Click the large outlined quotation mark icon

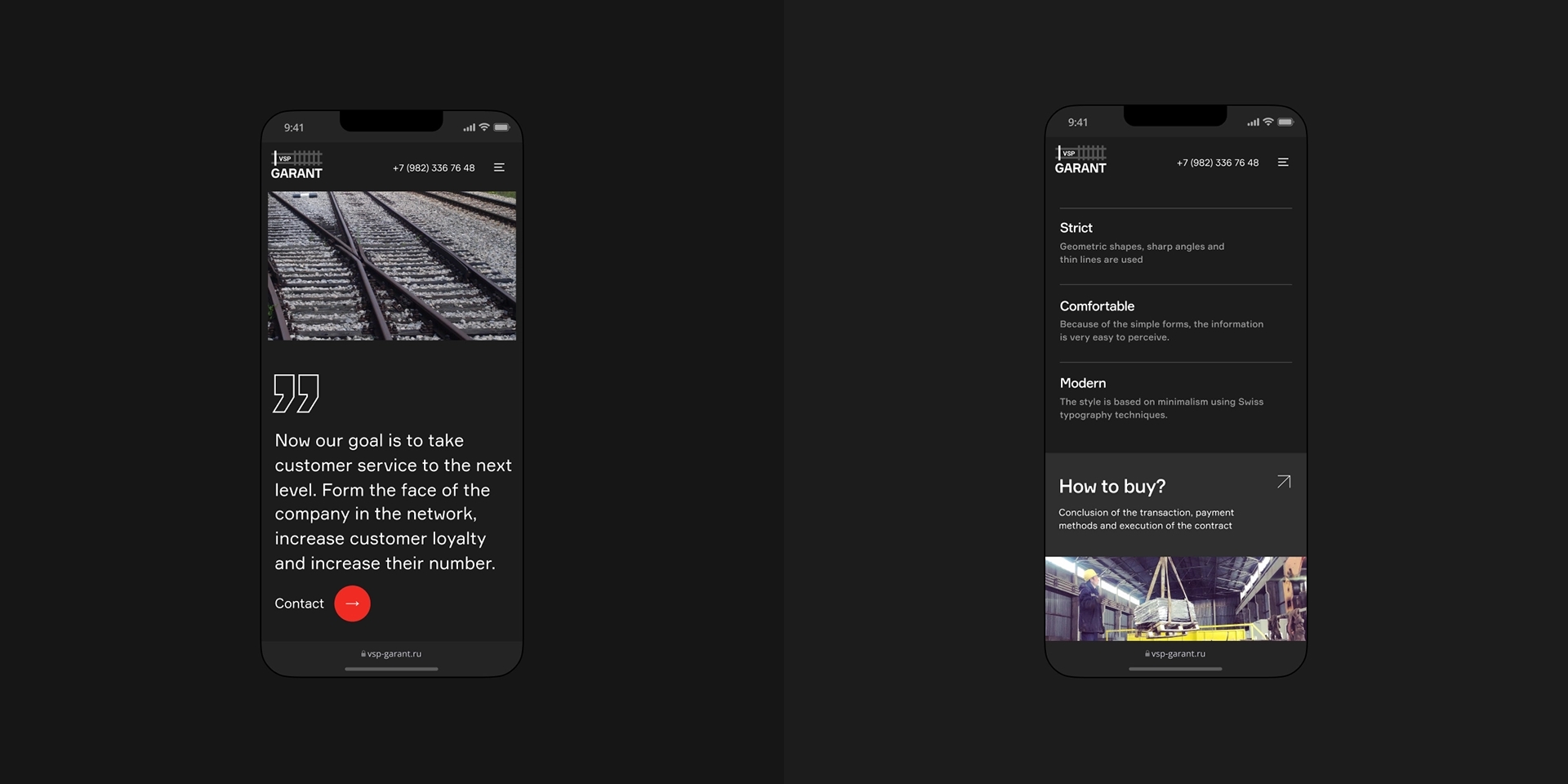point(296,394)
